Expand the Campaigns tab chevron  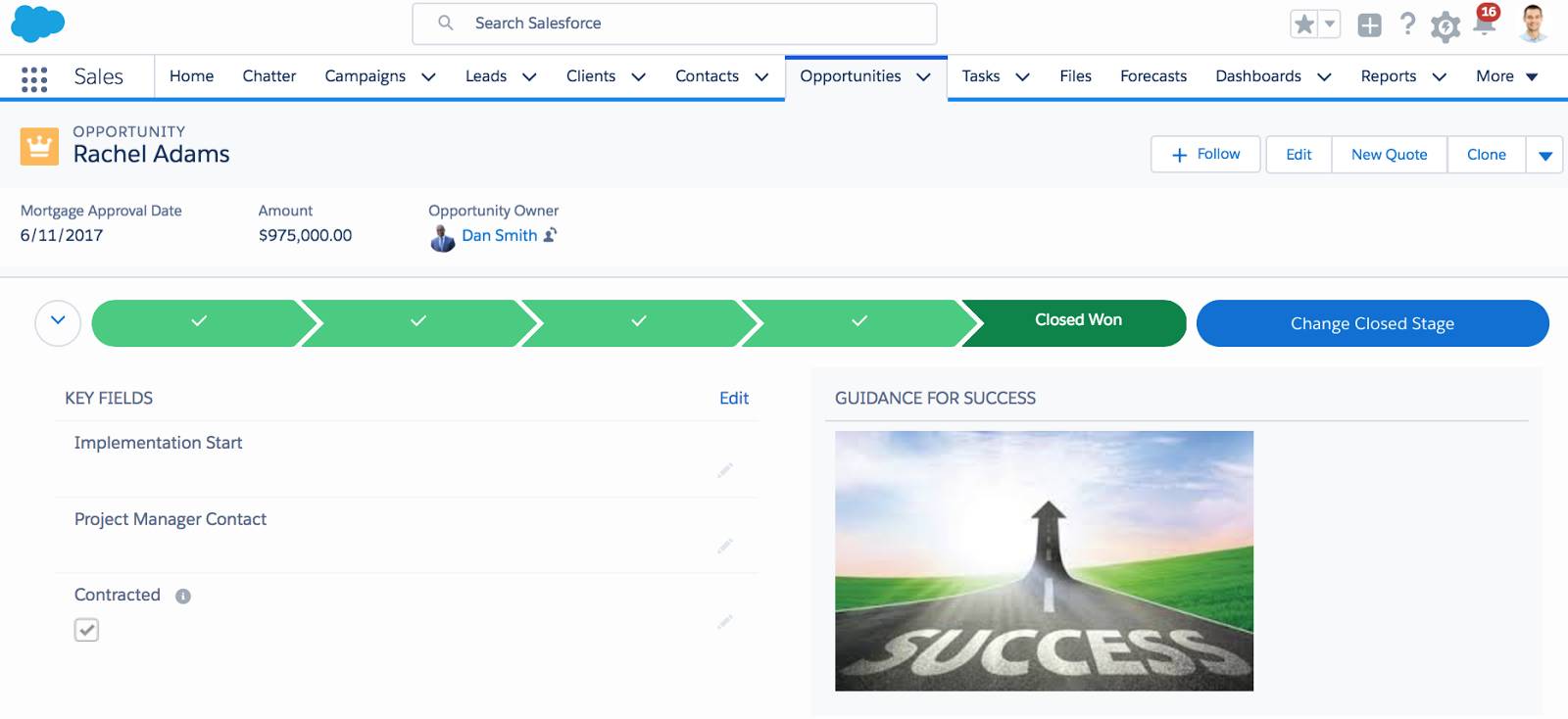[x=428, y=77]
